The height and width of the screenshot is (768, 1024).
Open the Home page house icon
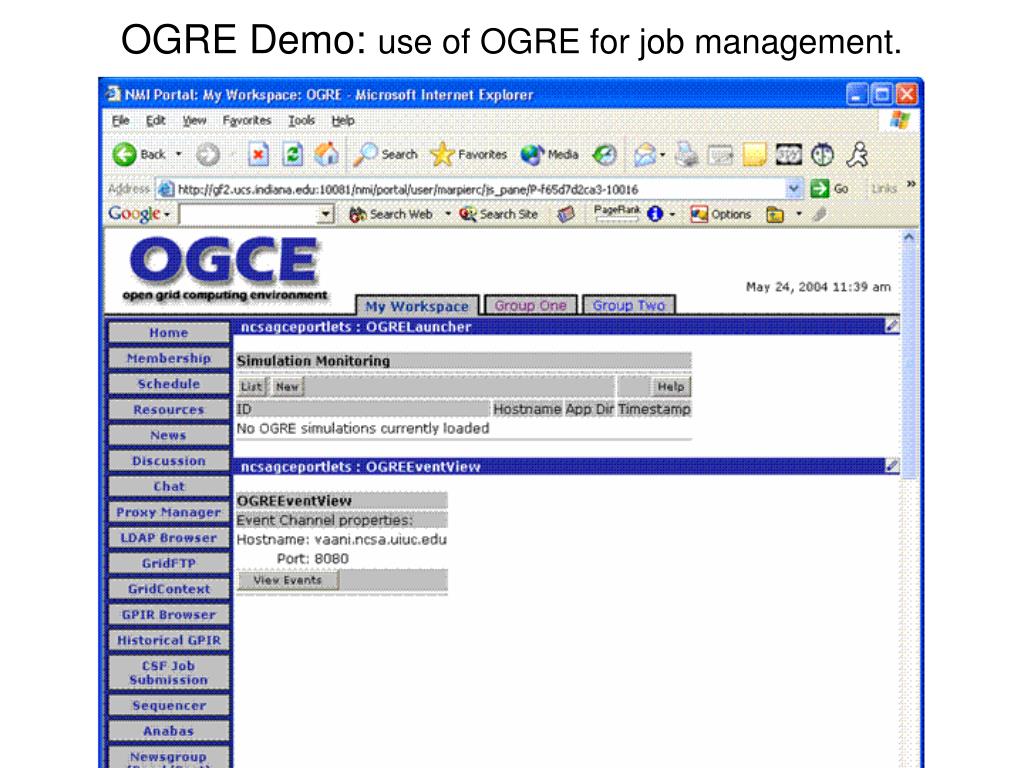[x=327, y=154]
